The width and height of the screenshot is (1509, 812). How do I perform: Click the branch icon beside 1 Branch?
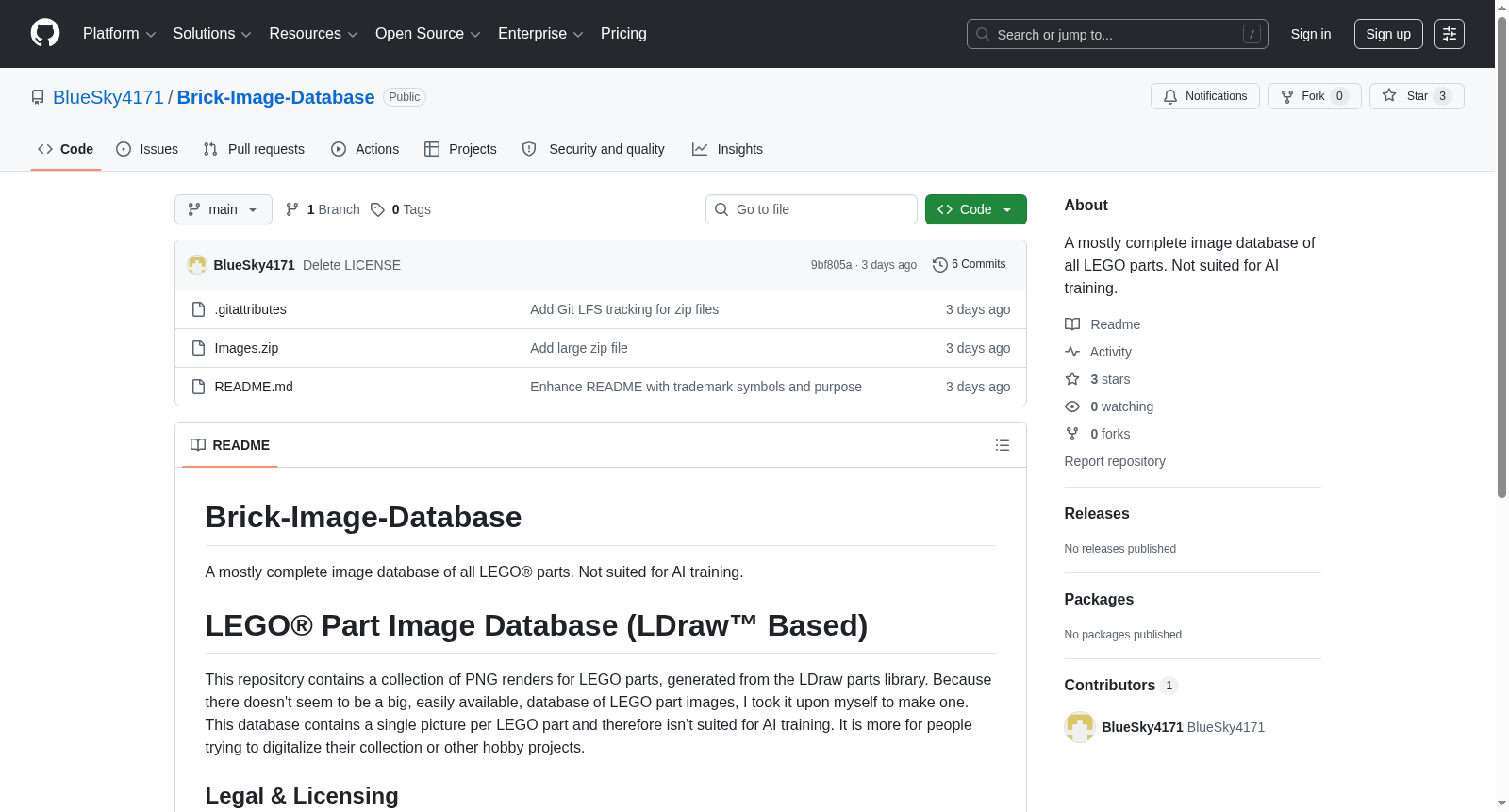pos(292,209)
